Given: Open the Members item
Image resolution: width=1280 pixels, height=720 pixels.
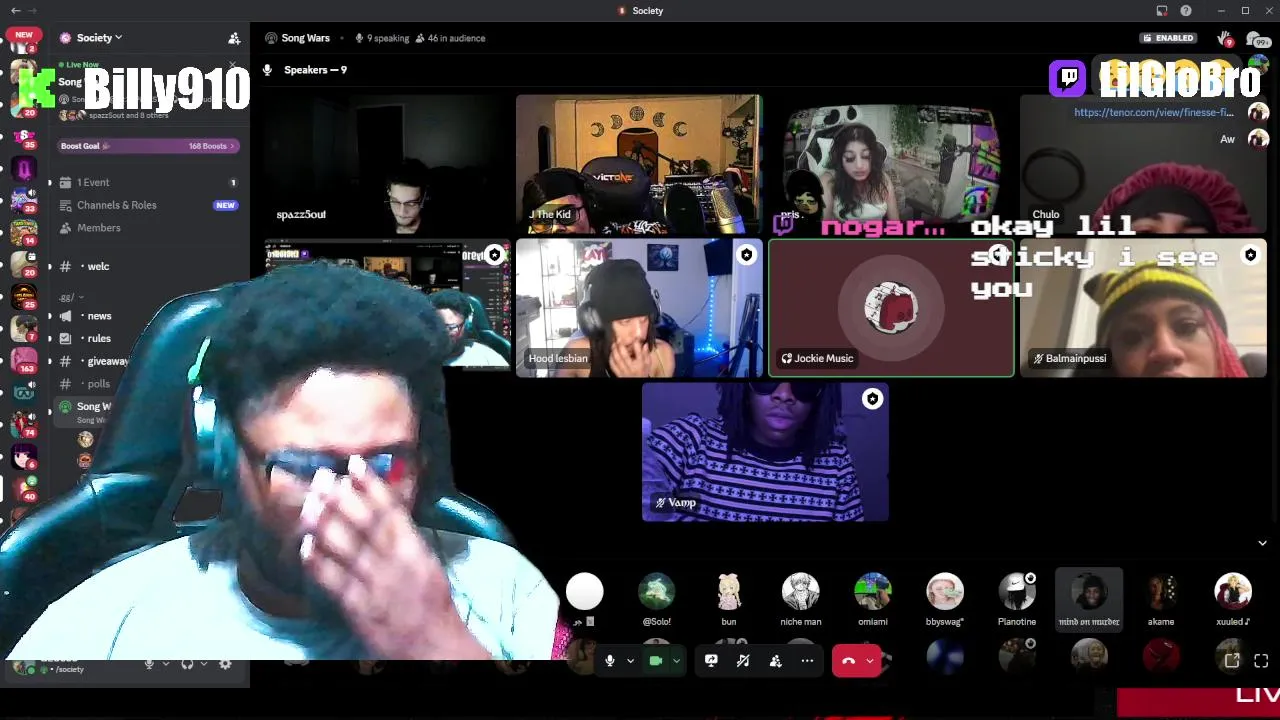Looking at the screenshot, I should pos(148,228).
